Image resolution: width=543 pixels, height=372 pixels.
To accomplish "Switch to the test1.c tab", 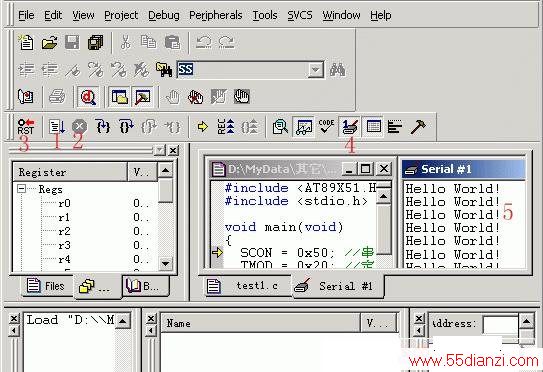I will (247, 286).
